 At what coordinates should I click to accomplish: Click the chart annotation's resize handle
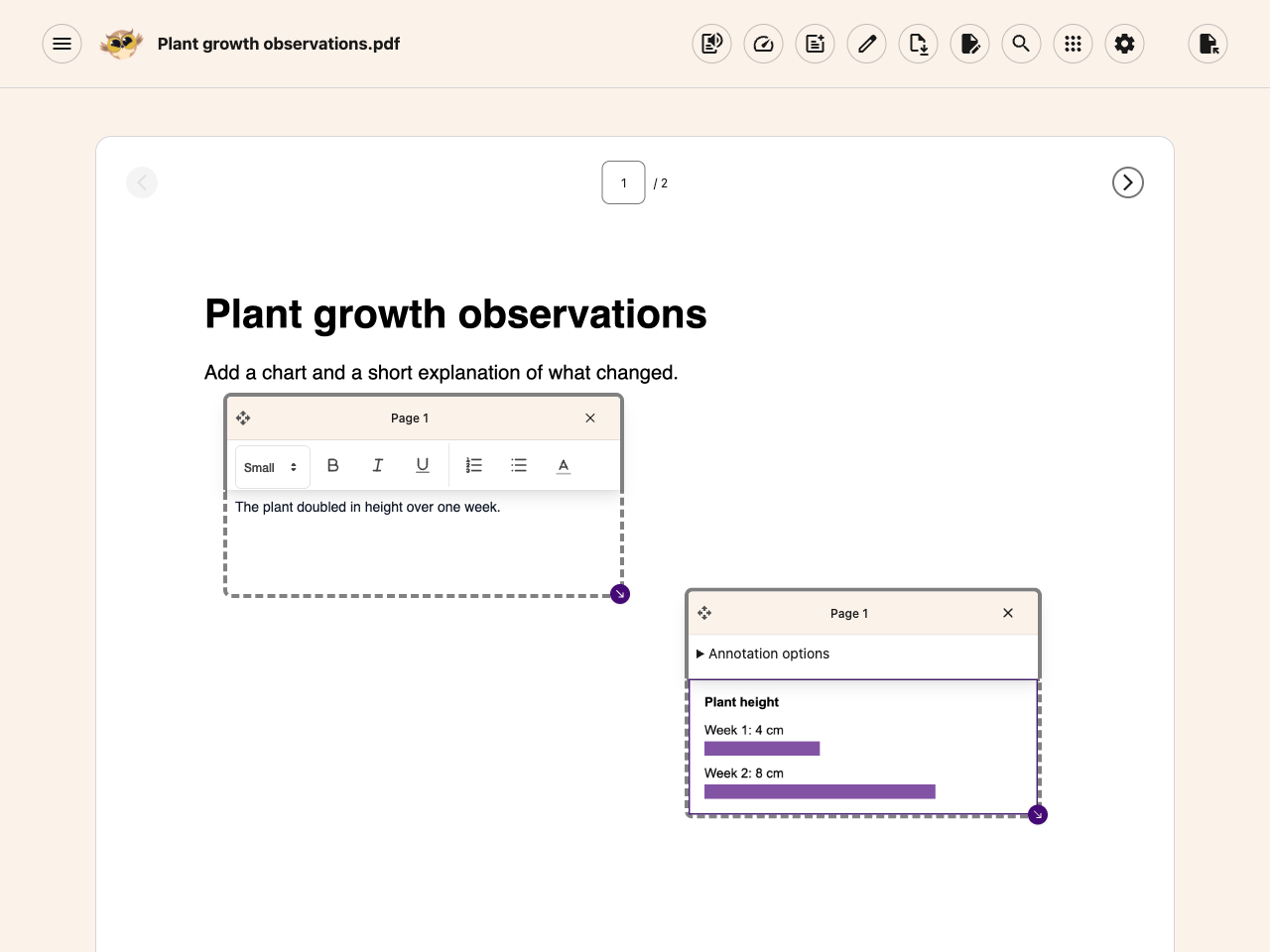click(x=1038, y=815)
